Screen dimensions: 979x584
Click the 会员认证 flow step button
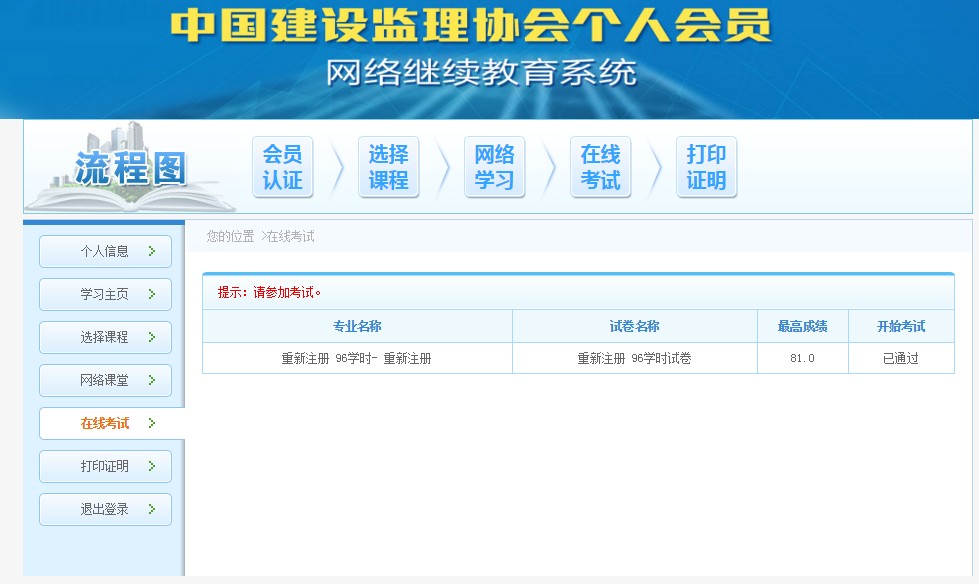[x=282, y=167]
